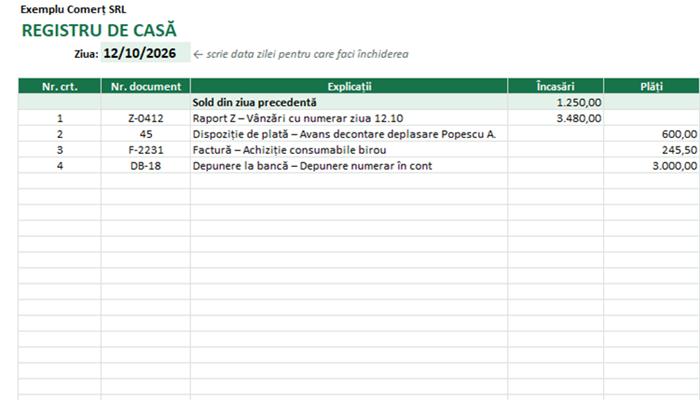Select the Explicații column header
Screen dimensions: 700x400
click(x=349, y=86)
